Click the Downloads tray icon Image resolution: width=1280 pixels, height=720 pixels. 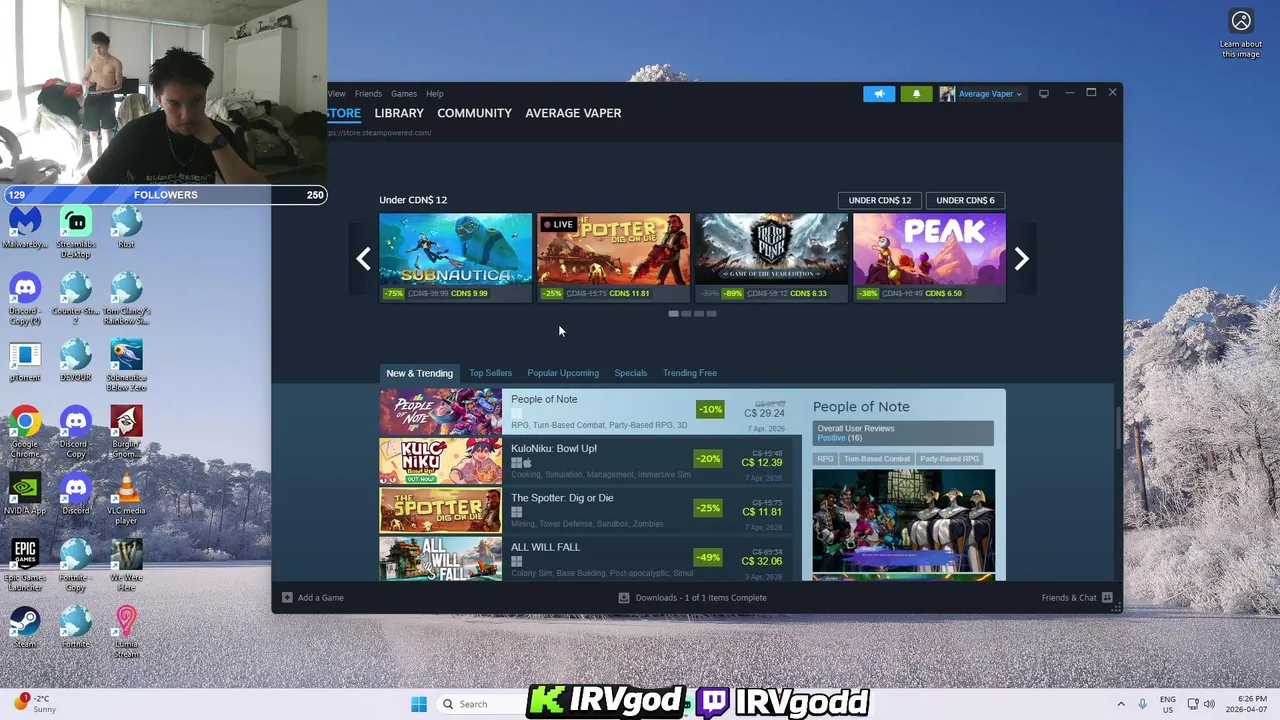(x=624, y=598)
